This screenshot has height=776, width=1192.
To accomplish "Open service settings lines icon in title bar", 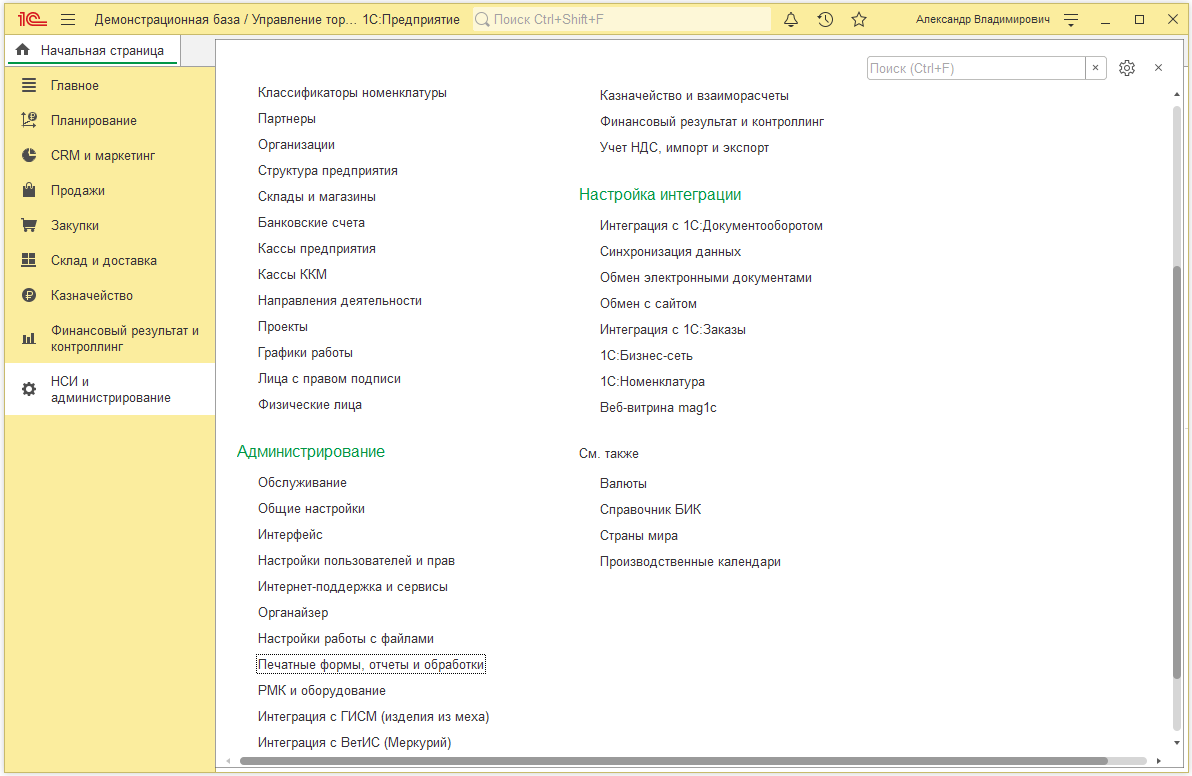I will click(x=1071, y=20).
